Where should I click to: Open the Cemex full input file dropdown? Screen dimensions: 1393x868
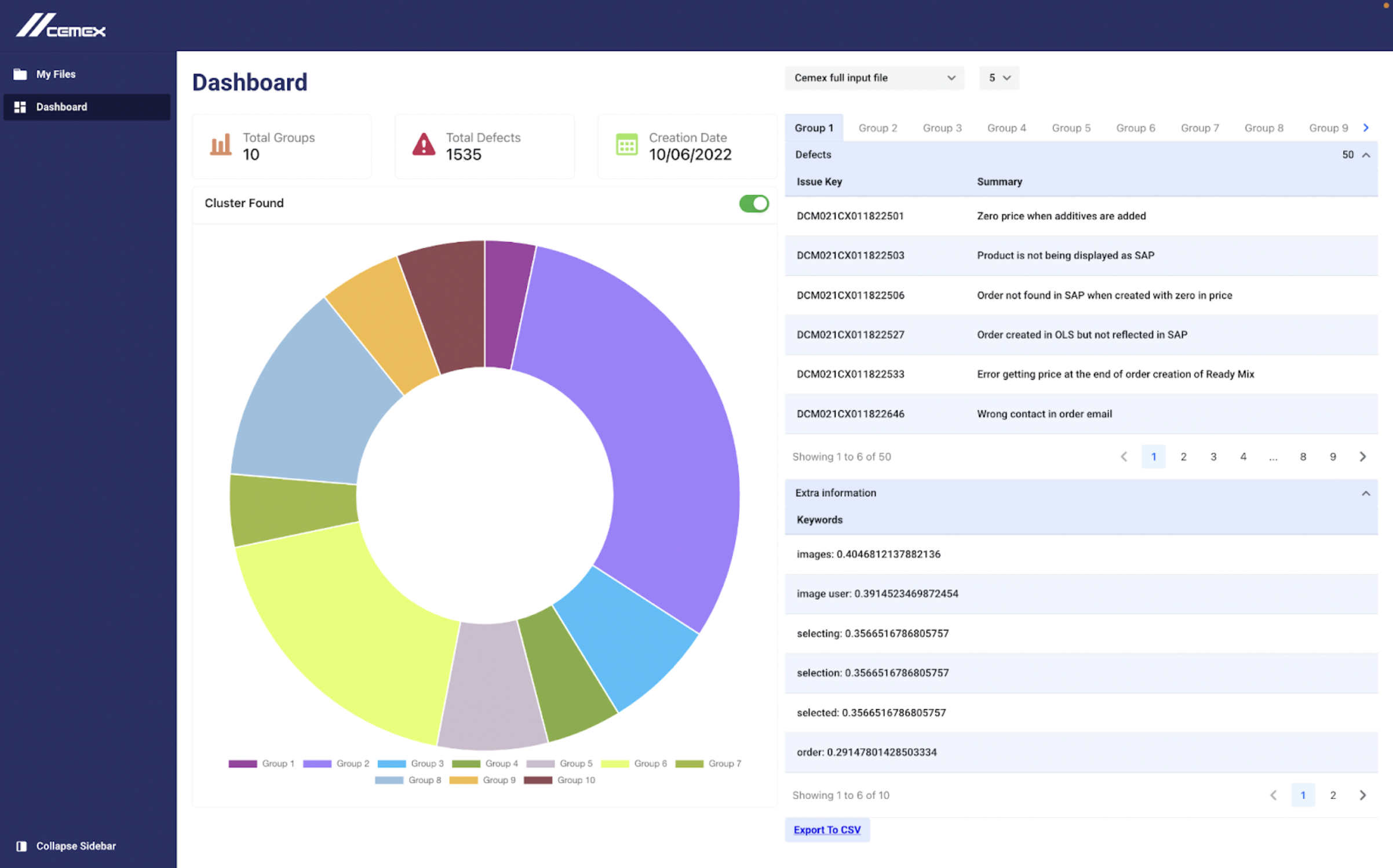[x=874, y=78]
